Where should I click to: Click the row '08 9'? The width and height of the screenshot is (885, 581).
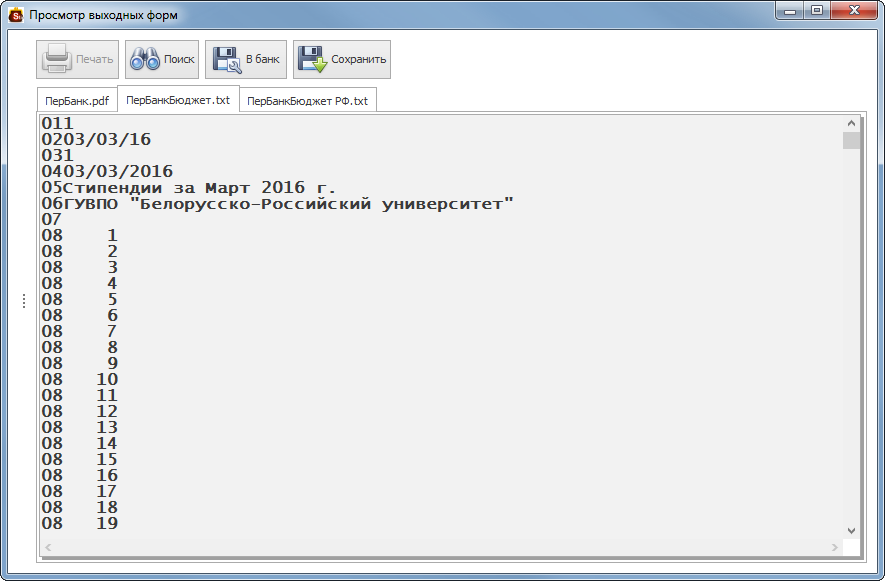[80, 363]
